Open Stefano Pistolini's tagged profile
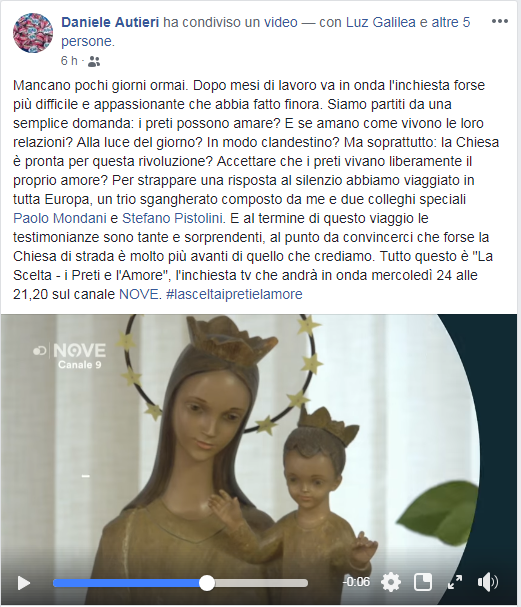The image size is (521, 607). pyautogui.click(x=172, y=218)
